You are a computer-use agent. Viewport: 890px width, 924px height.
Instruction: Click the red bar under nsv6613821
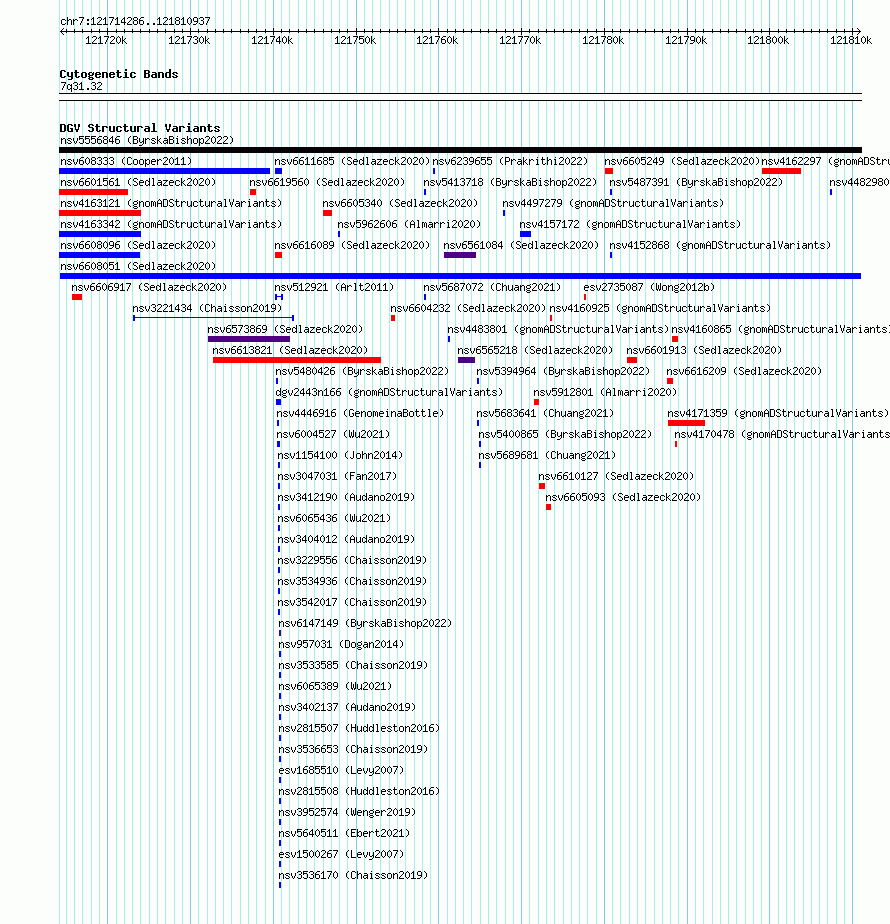point(296,360)
